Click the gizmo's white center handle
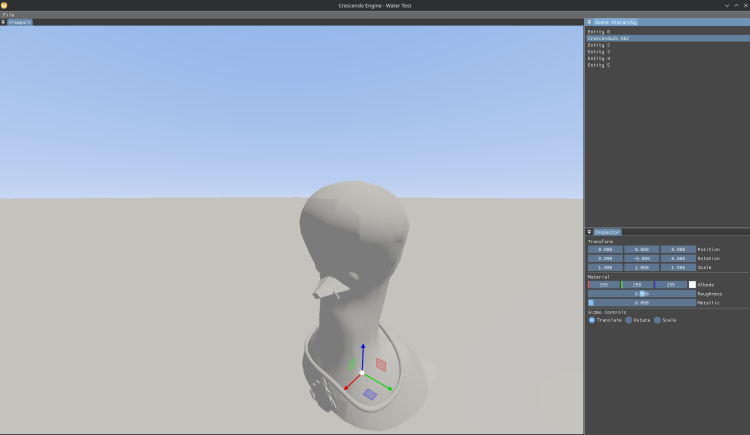This screenshot has width=750, height=435. (x=362, y=373)
